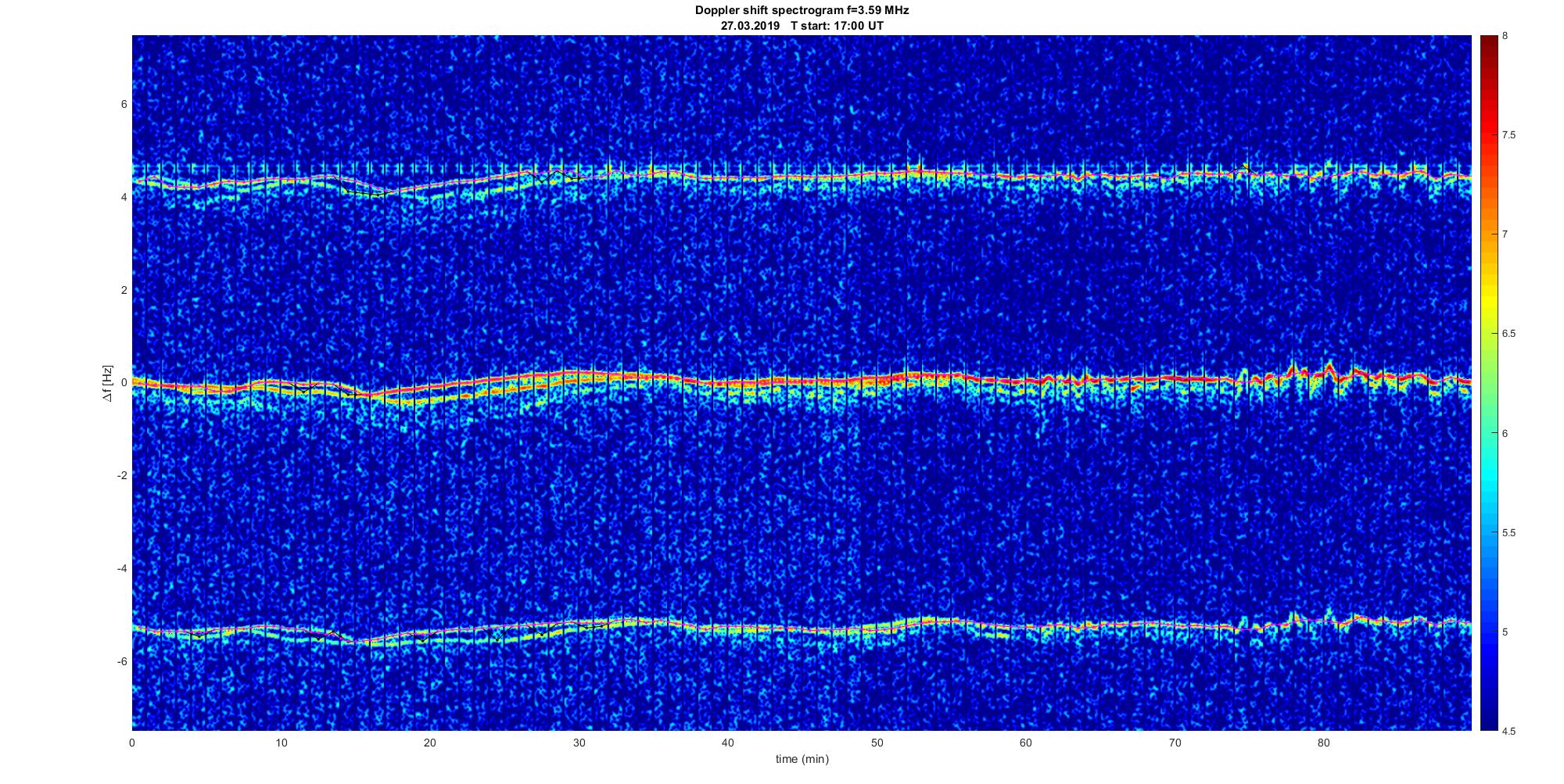The height and width of the screenshot is (784, 1564).
Task: Click the x-axis tick label '60'
Action: point(1026,743)
